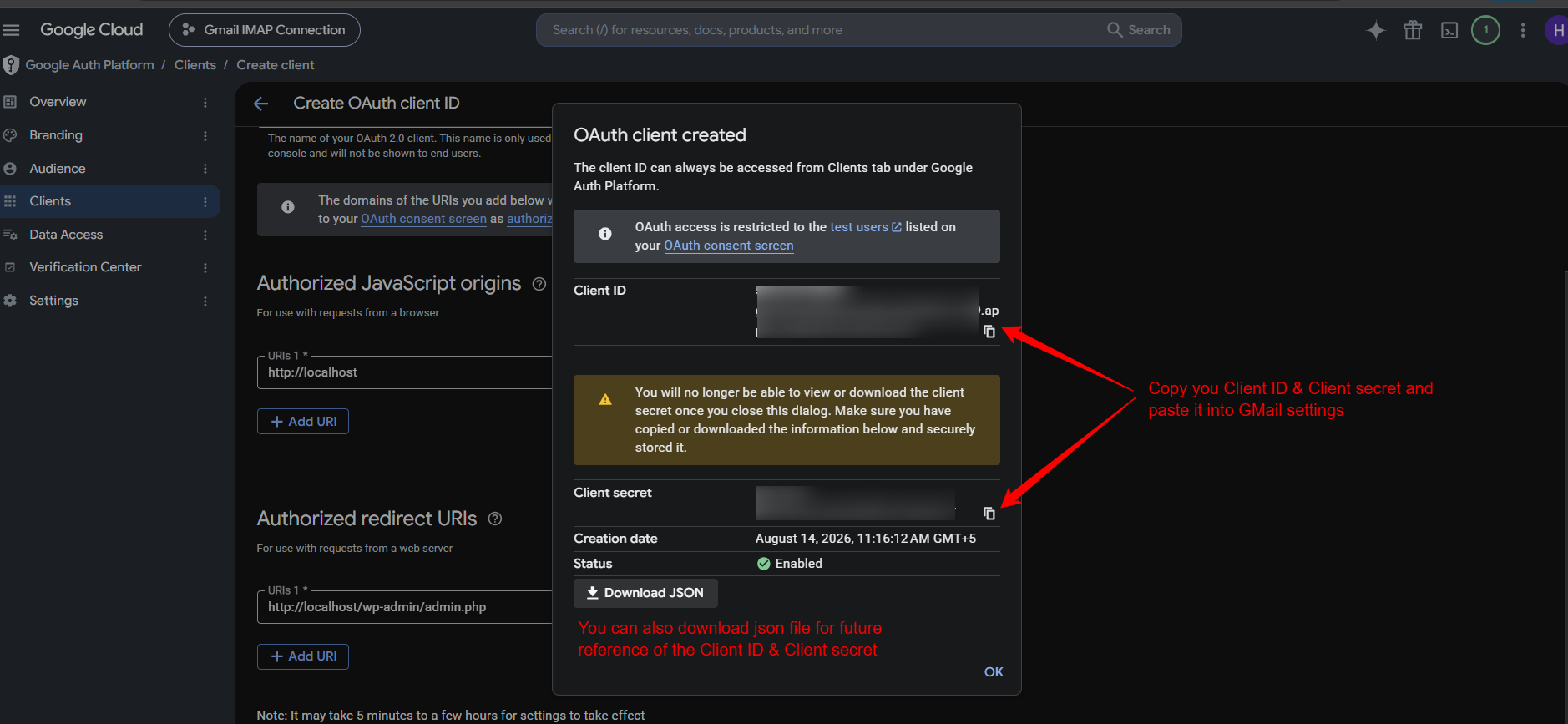This screenshot has height=724, width=1568.
Task: Select Overview in the sidebar
Action: click(x=109, y=102)
